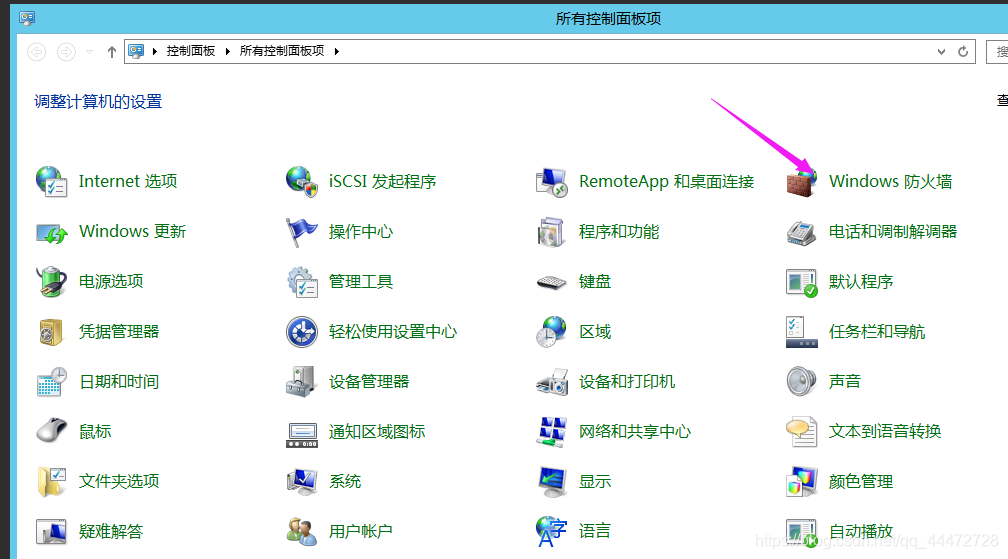Open the 设备管理器 link
The image size is (1008, 559).
369,382
